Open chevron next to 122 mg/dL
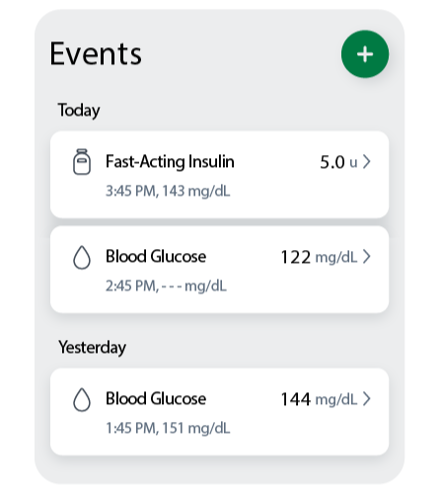Image resolution: width=442 pixels, height=500 pixels. click(367, 257)
